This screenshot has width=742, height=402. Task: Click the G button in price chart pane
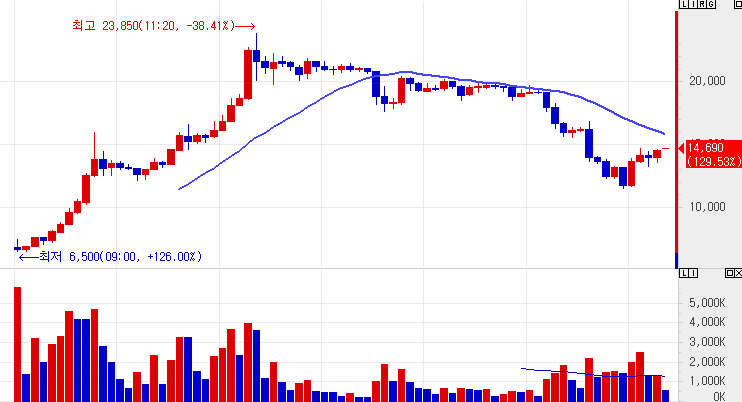pos(711,4)
